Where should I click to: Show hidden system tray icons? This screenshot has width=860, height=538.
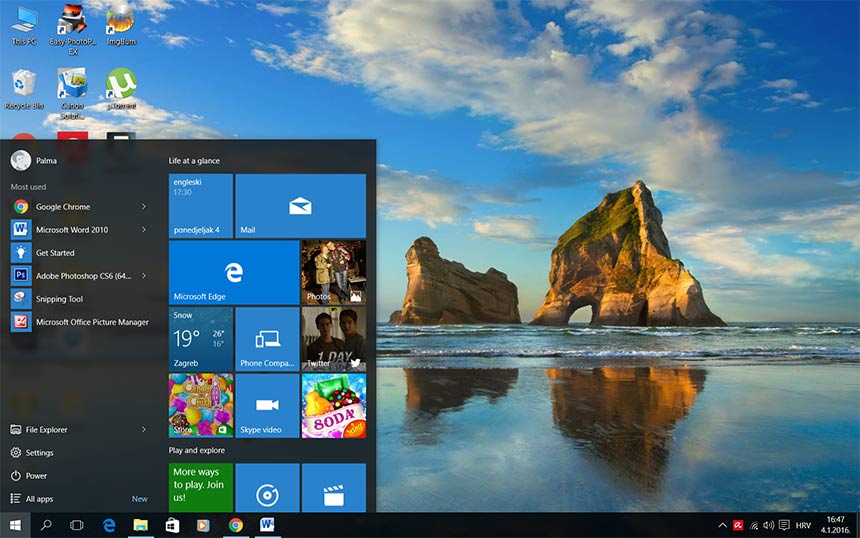(x=722, y=525)
